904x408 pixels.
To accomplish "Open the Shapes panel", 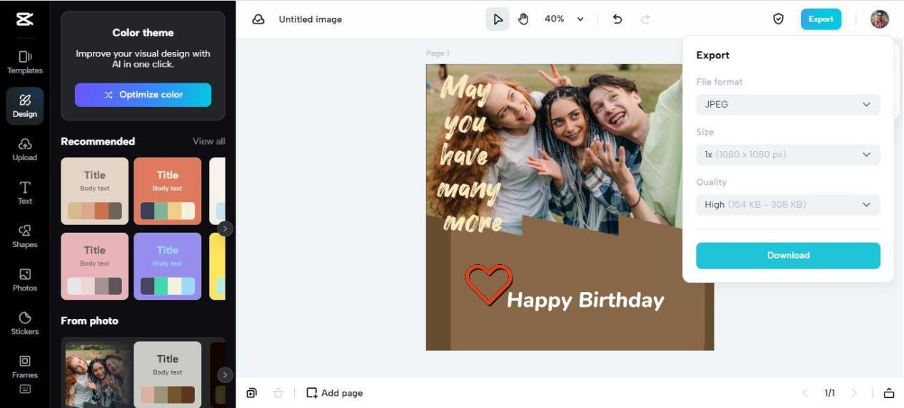I will (x=25, y=236).
